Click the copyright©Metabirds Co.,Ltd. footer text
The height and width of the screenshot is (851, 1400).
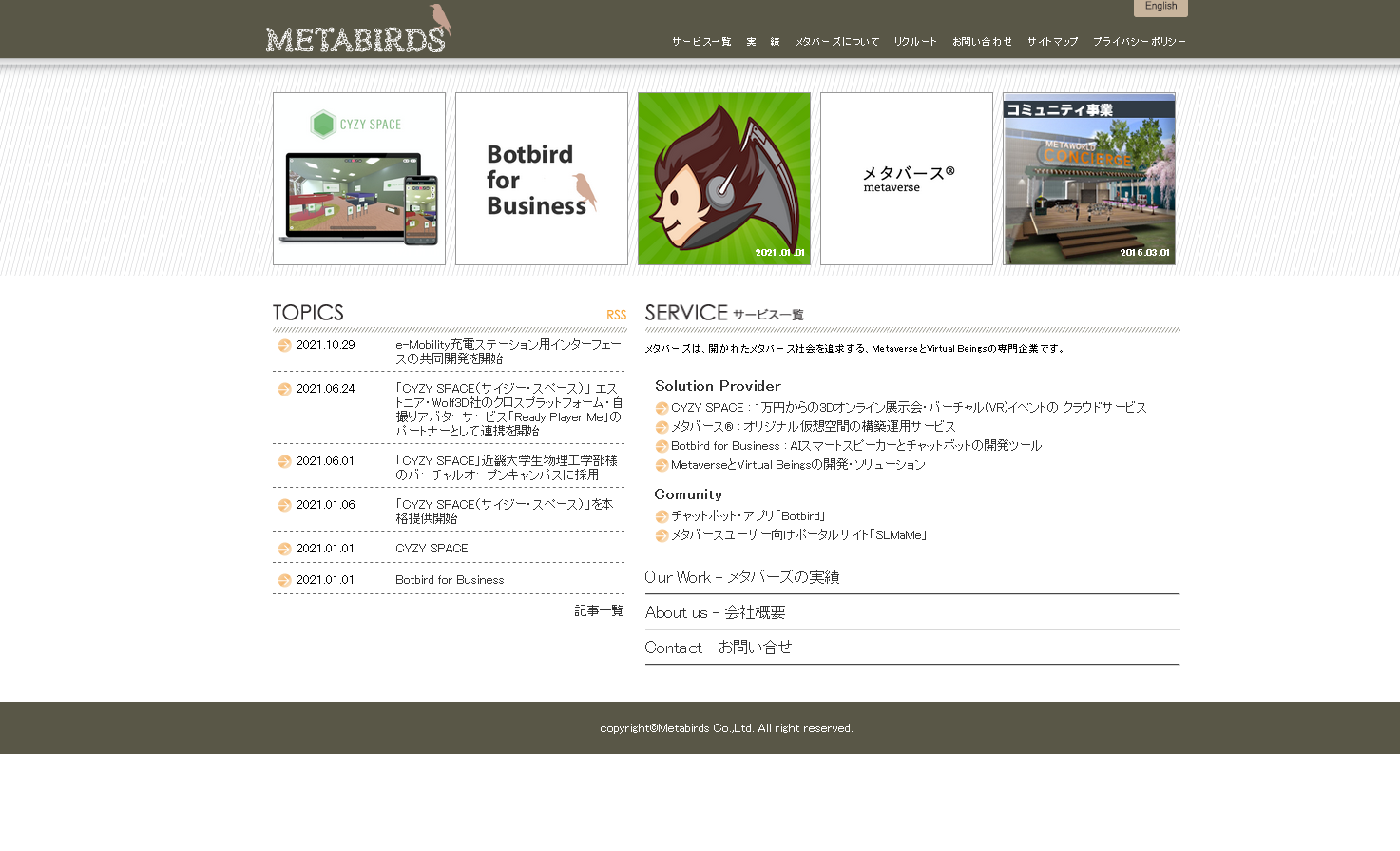pyautogui.click(x=726, y=728)
